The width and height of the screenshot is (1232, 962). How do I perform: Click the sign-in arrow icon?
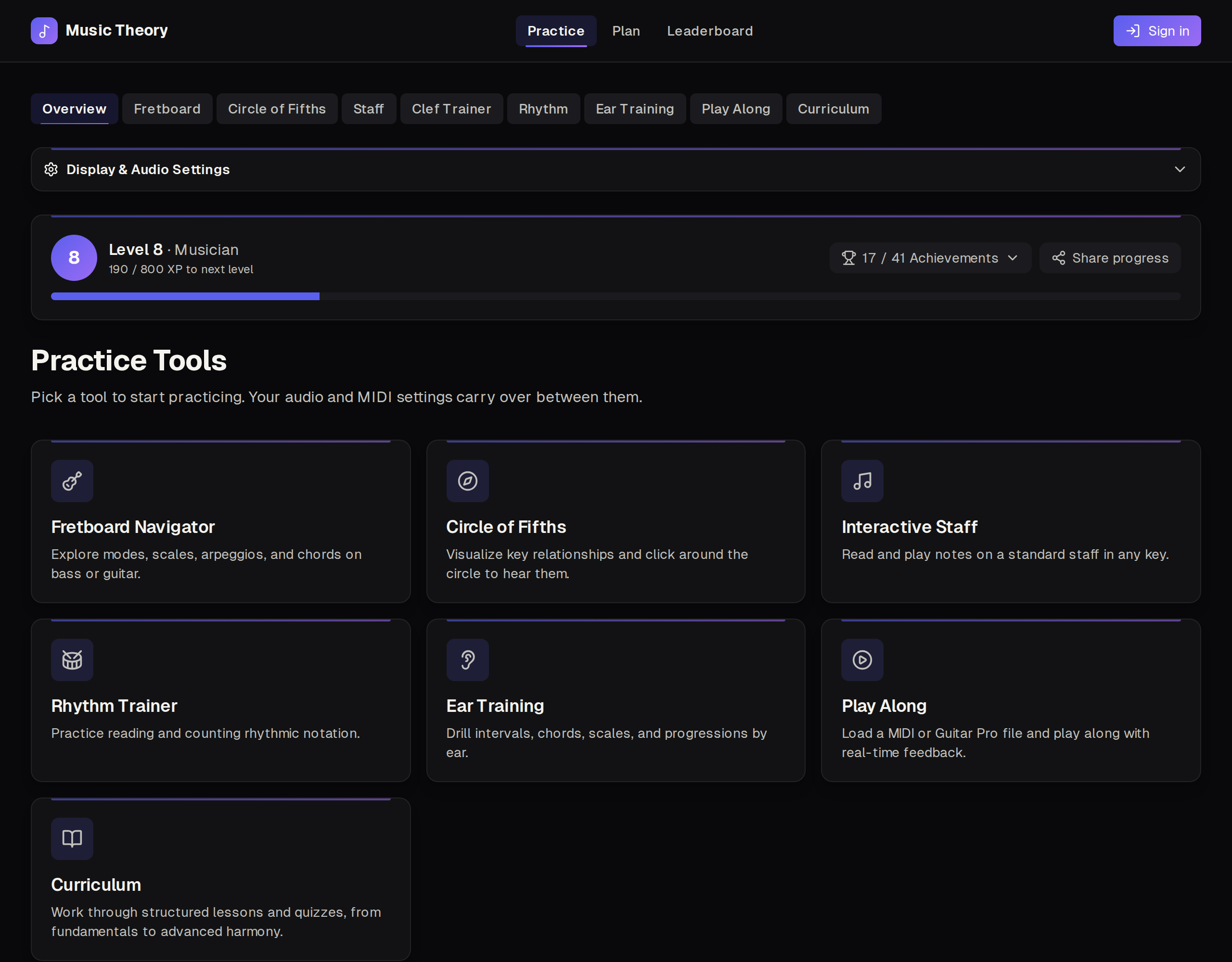(1133, 30)
